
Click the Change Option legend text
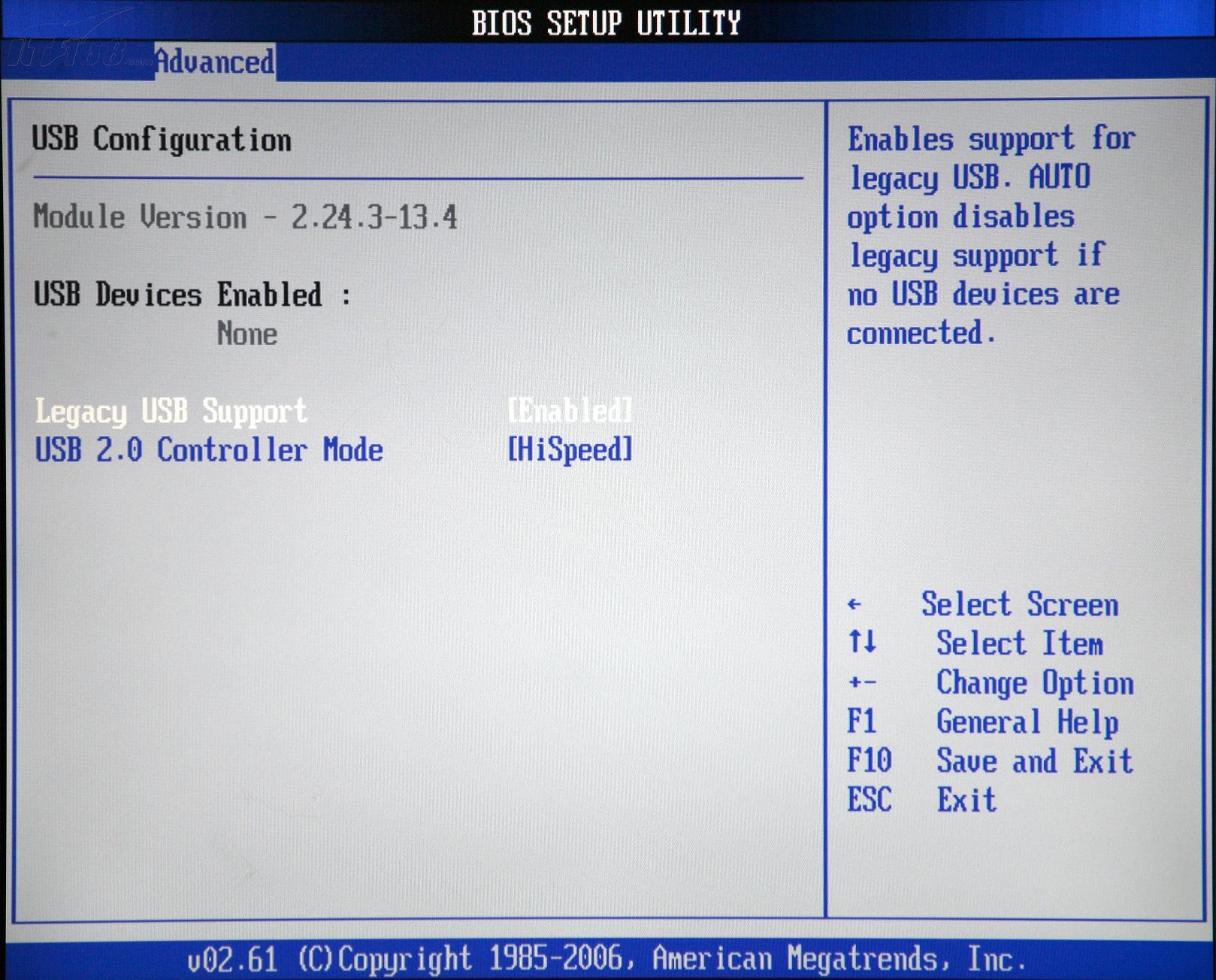pyautogui.click(x=1034, y=683)
